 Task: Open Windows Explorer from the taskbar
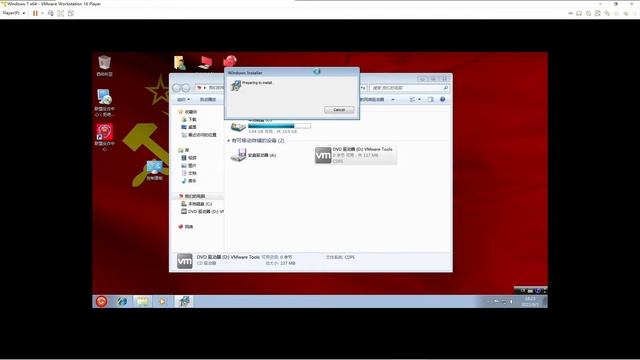[x=142, y=301]
